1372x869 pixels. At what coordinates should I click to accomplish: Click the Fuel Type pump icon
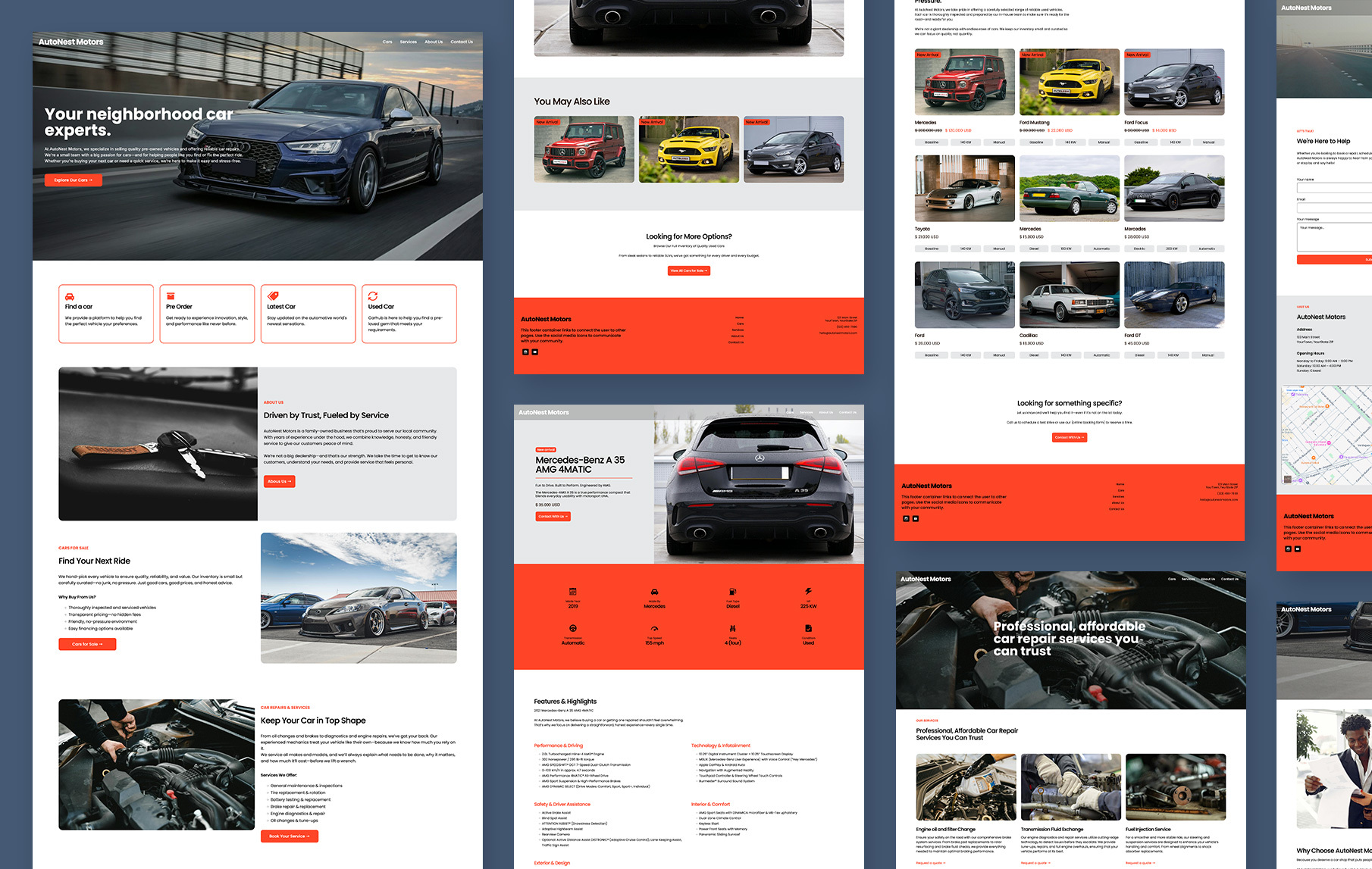732,591
